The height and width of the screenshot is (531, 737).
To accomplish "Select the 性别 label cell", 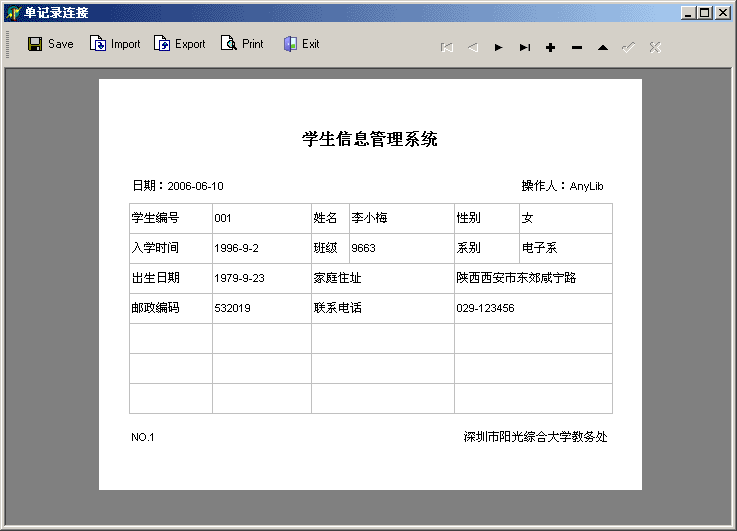I will click(x=487, y=218).
